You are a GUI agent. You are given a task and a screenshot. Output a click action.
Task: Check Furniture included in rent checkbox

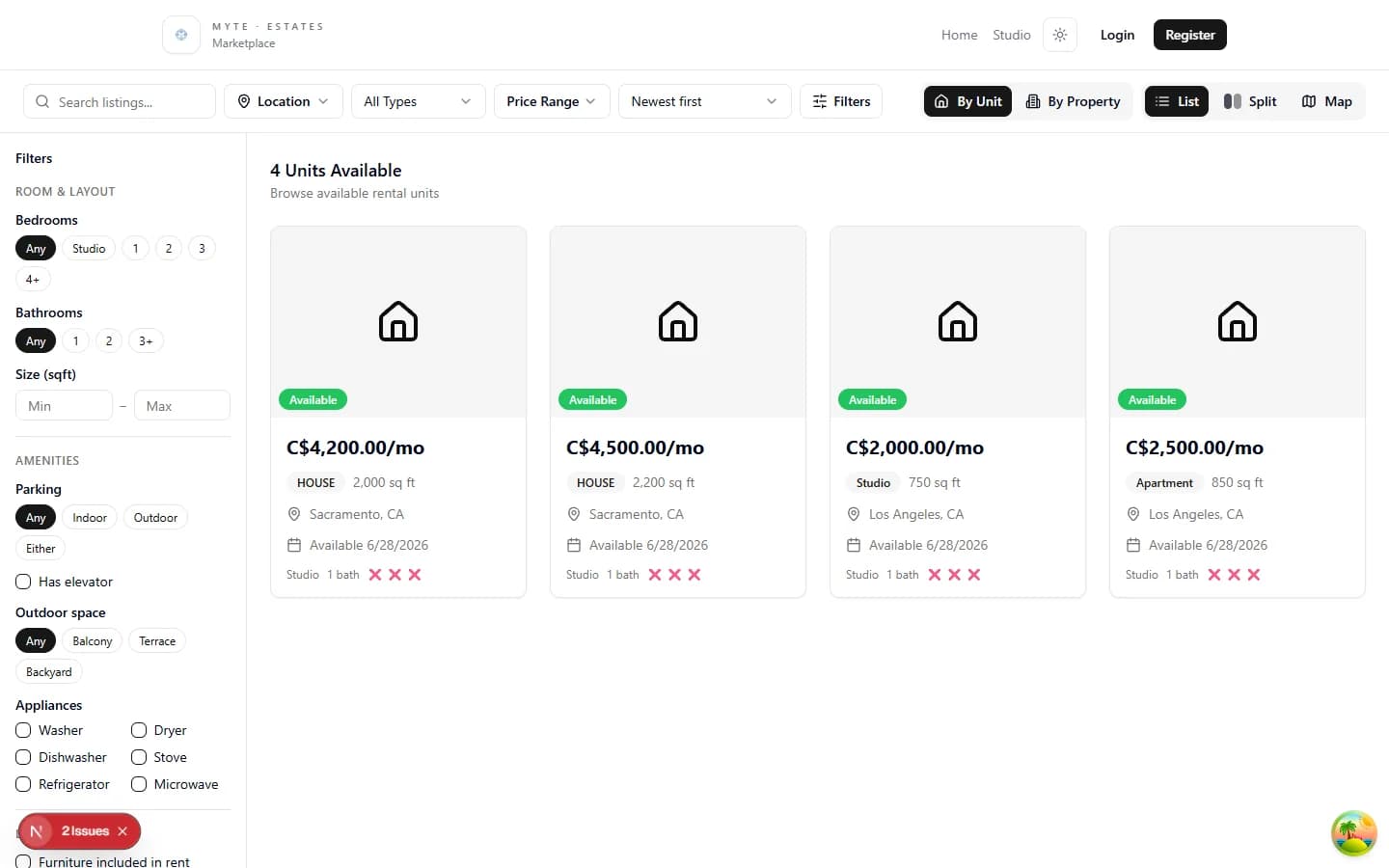coord(23,861)
